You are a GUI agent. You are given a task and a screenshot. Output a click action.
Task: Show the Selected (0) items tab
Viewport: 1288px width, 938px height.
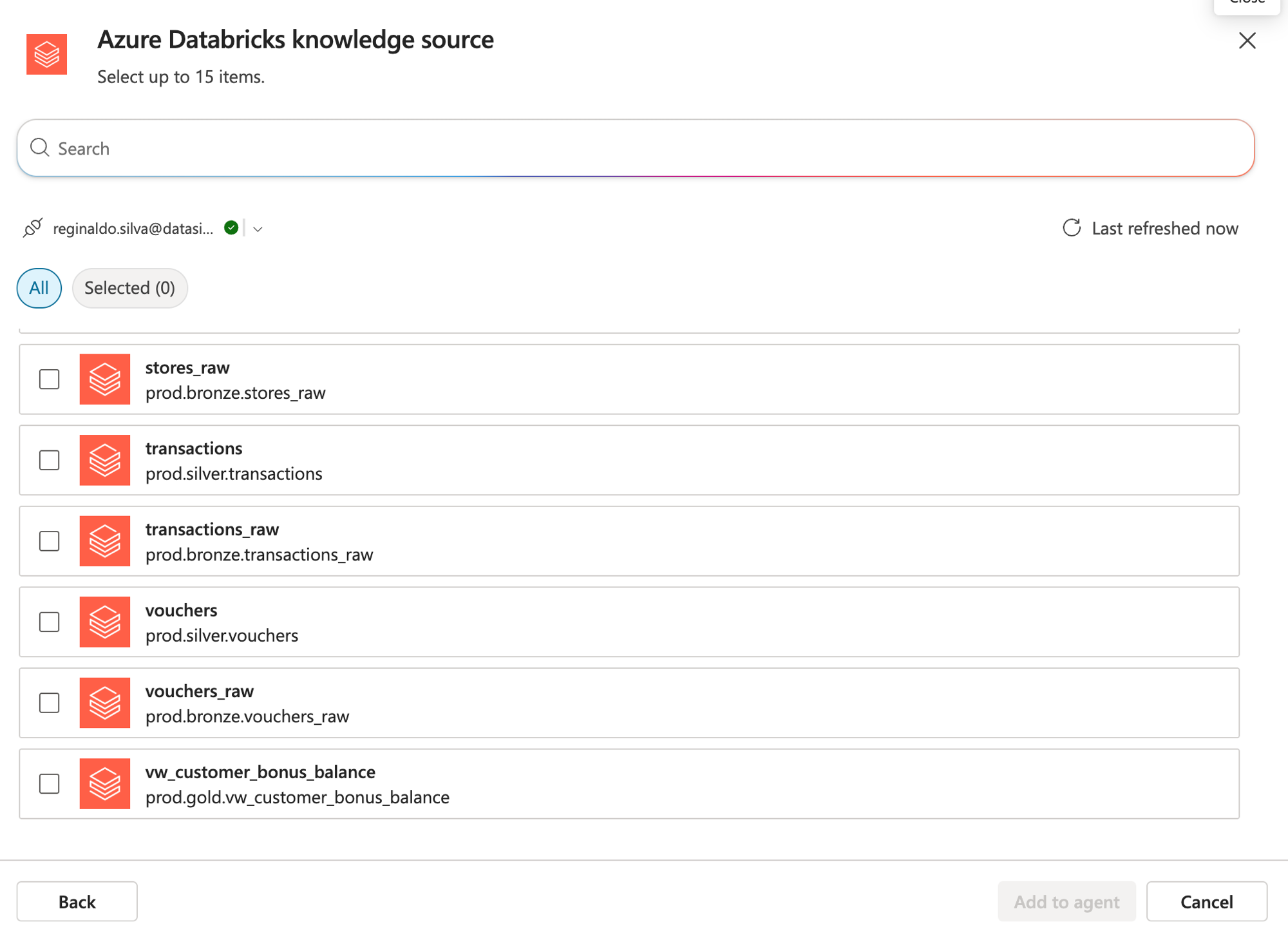pyautogui.click(x=130, y=288)
